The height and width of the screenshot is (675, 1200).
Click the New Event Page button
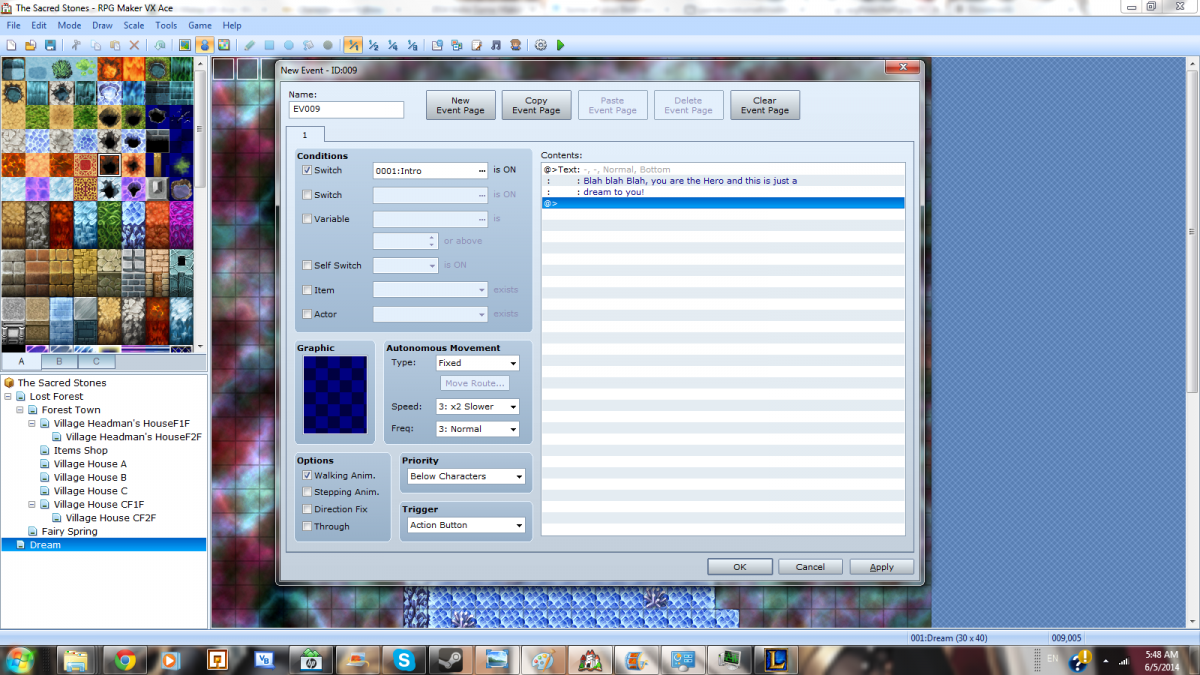coord(461,105)
